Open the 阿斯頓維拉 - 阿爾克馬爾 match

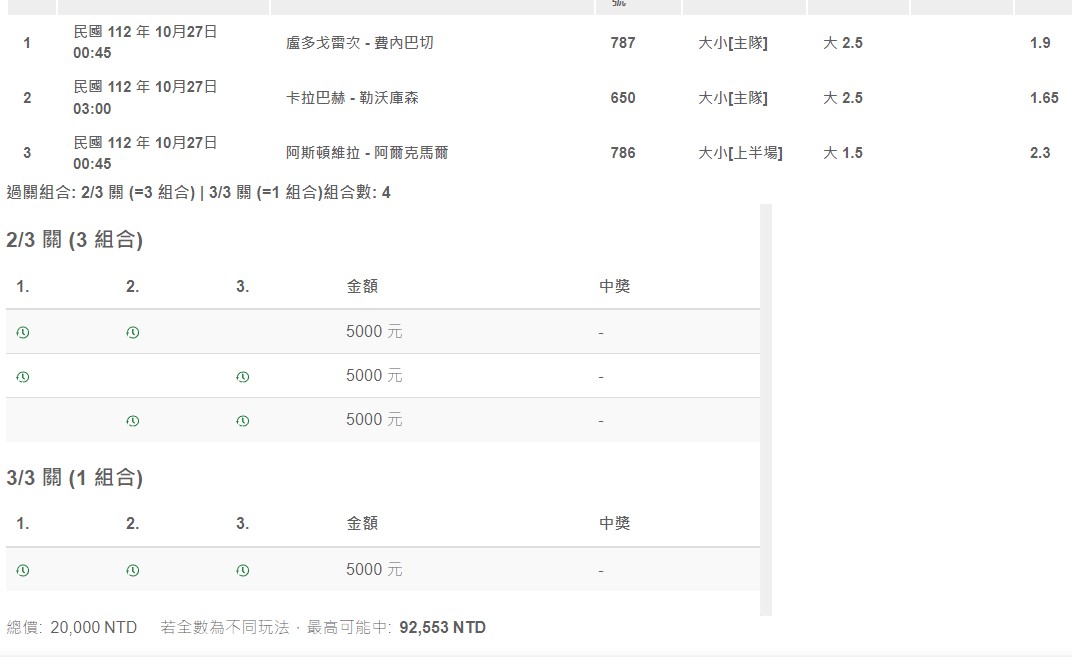[x=367, y=153]
